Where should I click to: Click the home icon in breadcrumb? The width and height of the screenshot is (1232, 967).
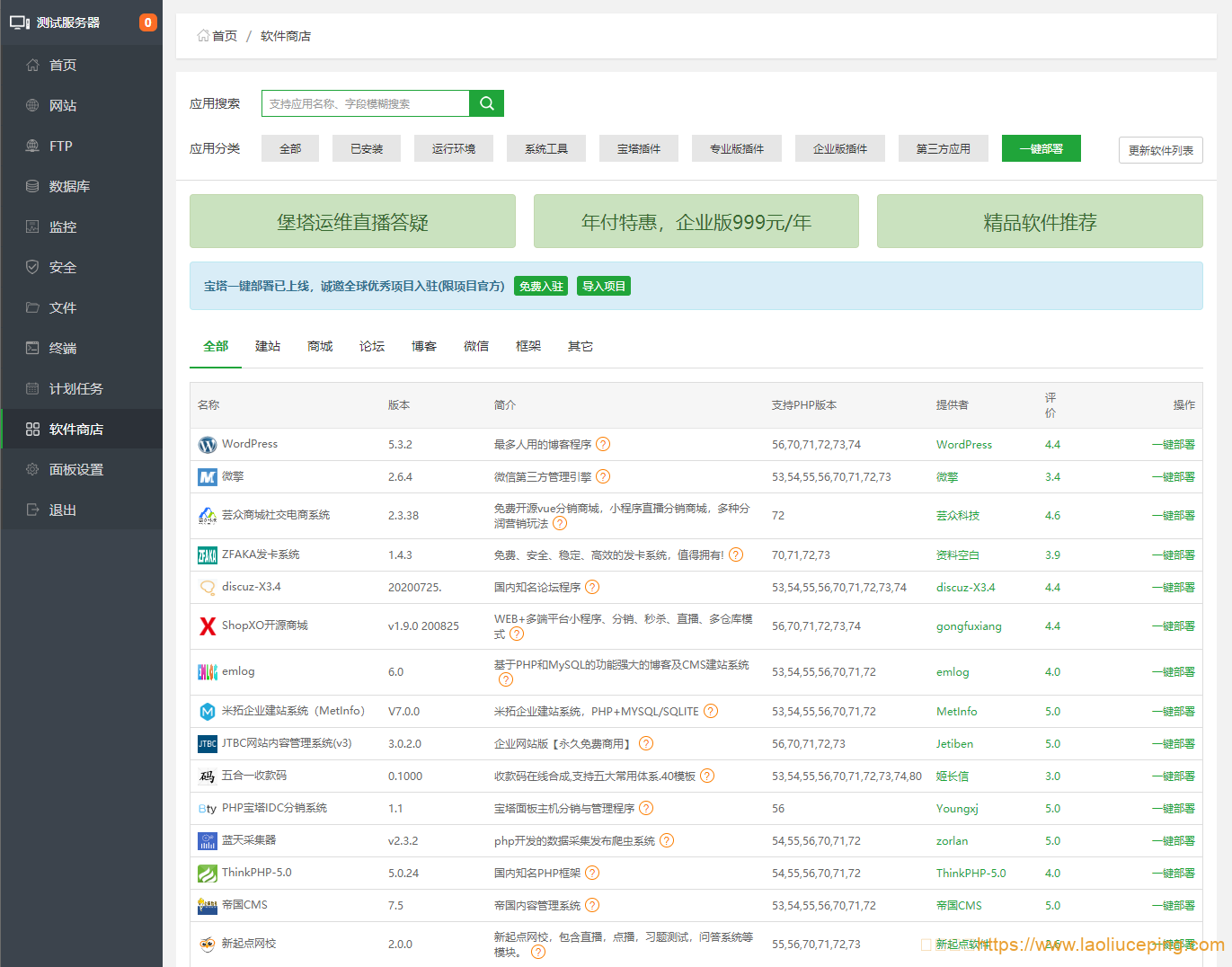203,36
